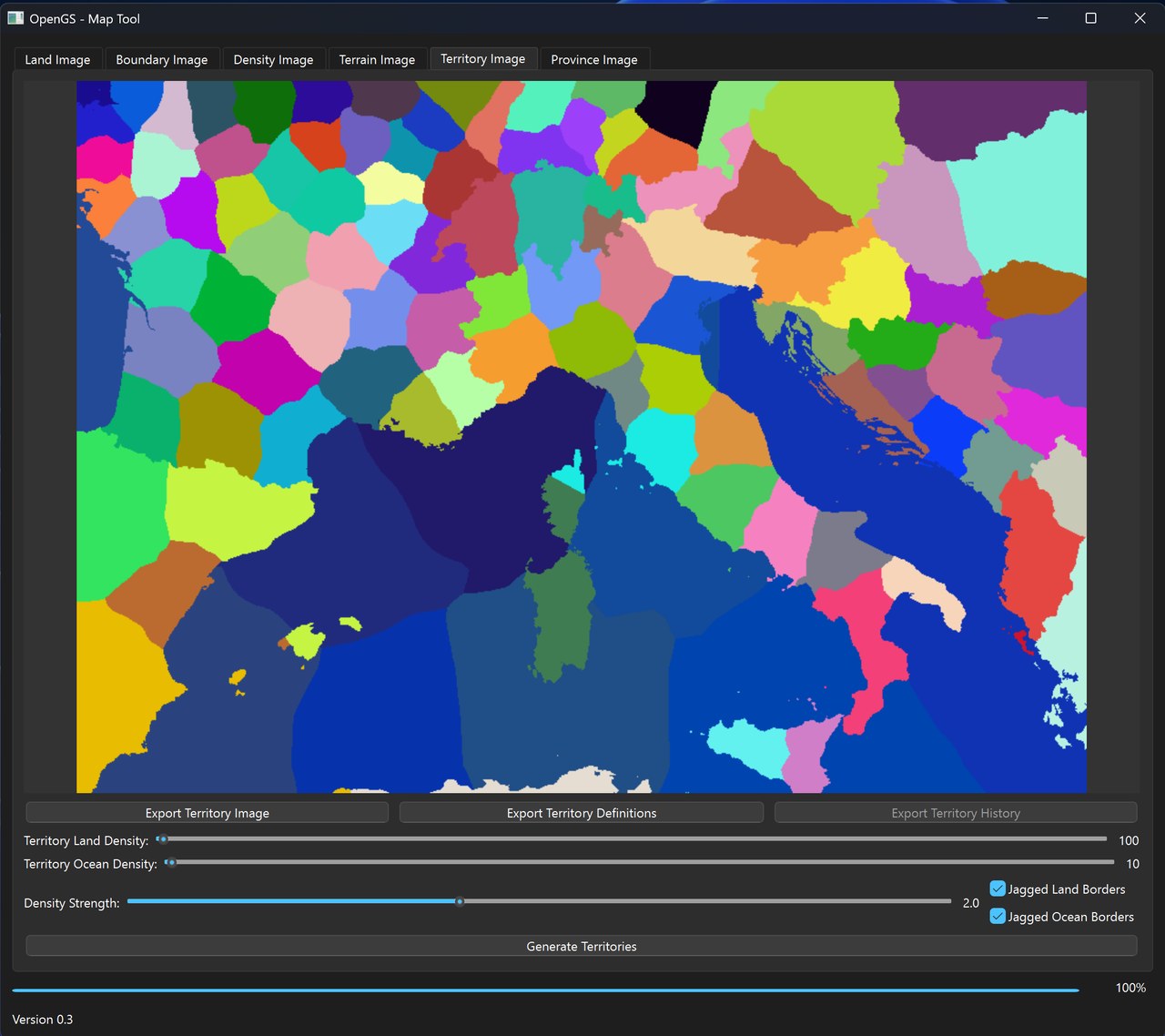Click Export Territory Definitions
Screen dimensions: 1165x1036
(582, 812)
